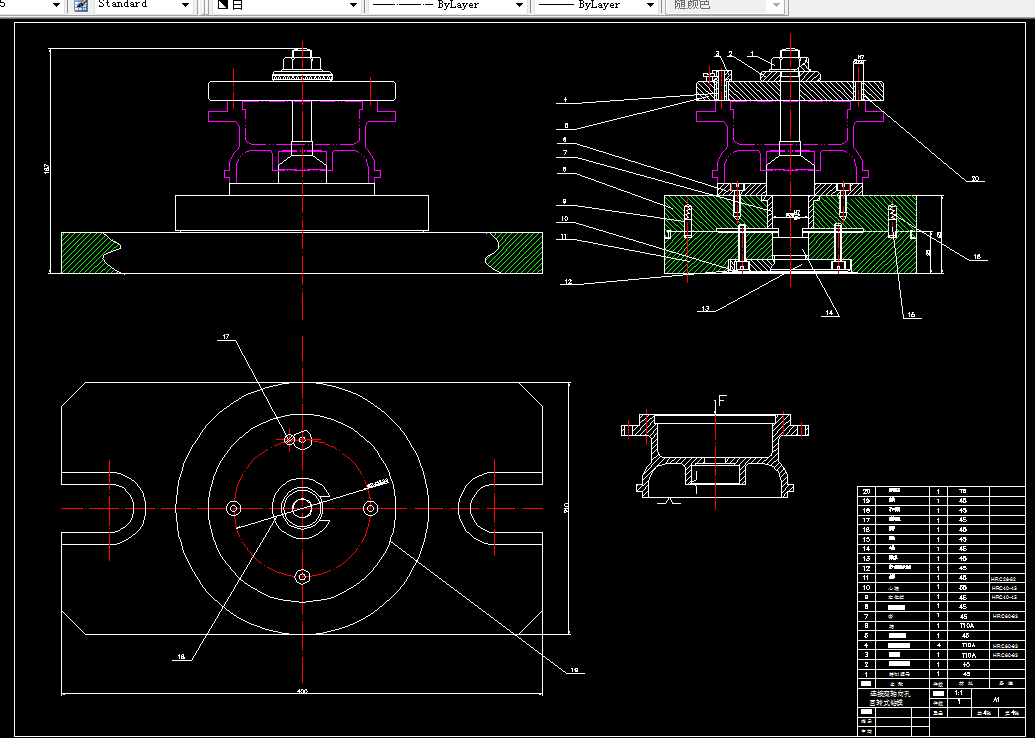Click the black-white color swatch in color control
Screen dimensions: 1035x738
pyautogui.click(x=222, y=5)
